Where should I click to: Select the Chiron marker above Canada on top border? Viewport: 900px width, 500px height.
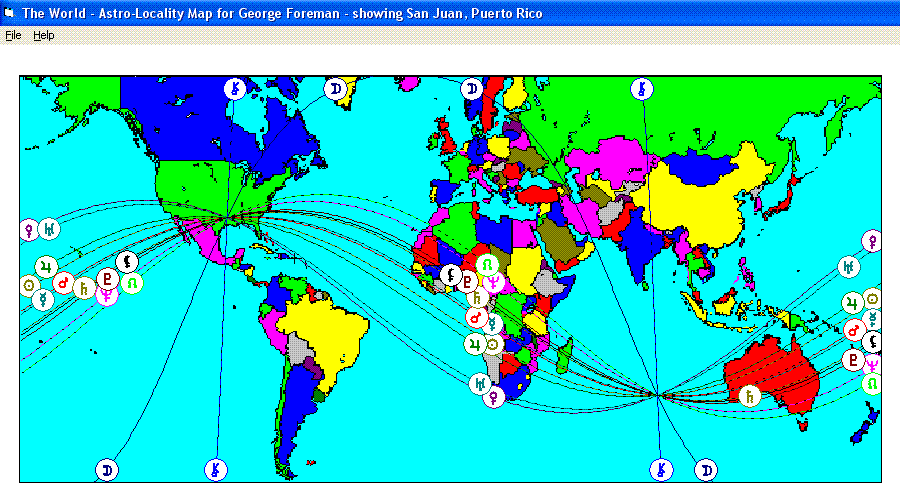234,89
